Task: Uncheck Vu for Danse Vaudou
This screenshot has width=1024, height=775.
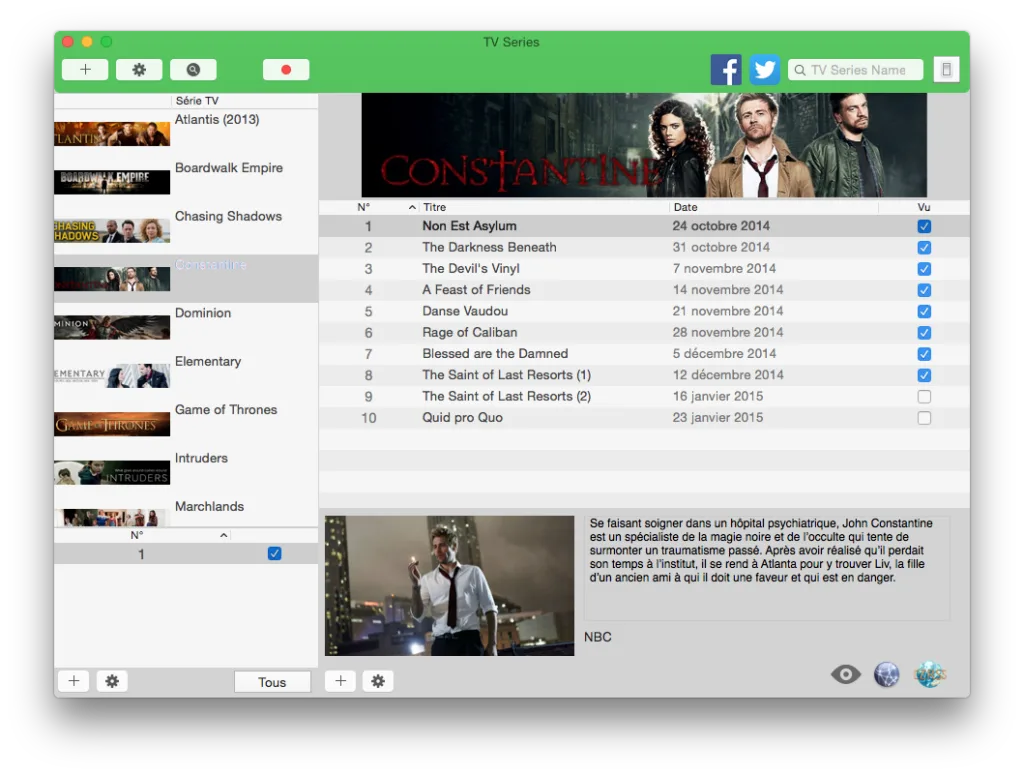Action: (924, 311)
